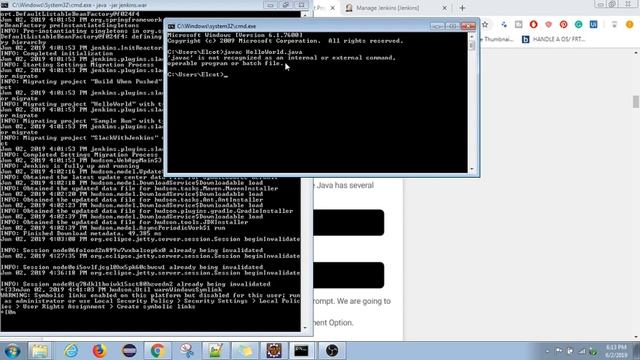Click the blue UI extension icon

[593, 24]
